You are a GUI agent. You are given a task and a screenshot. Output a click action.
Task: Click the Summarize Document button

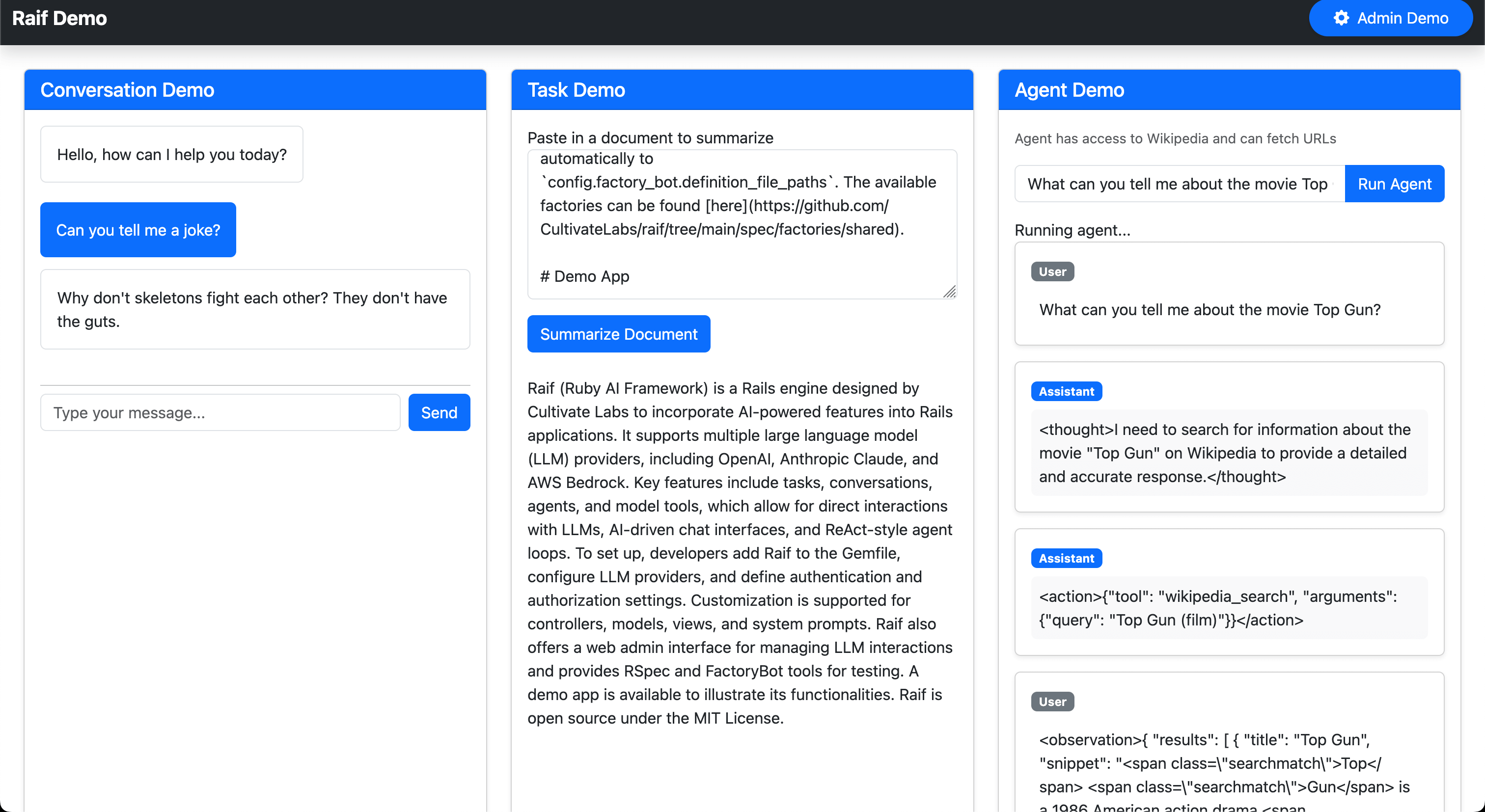click(619, 334)
